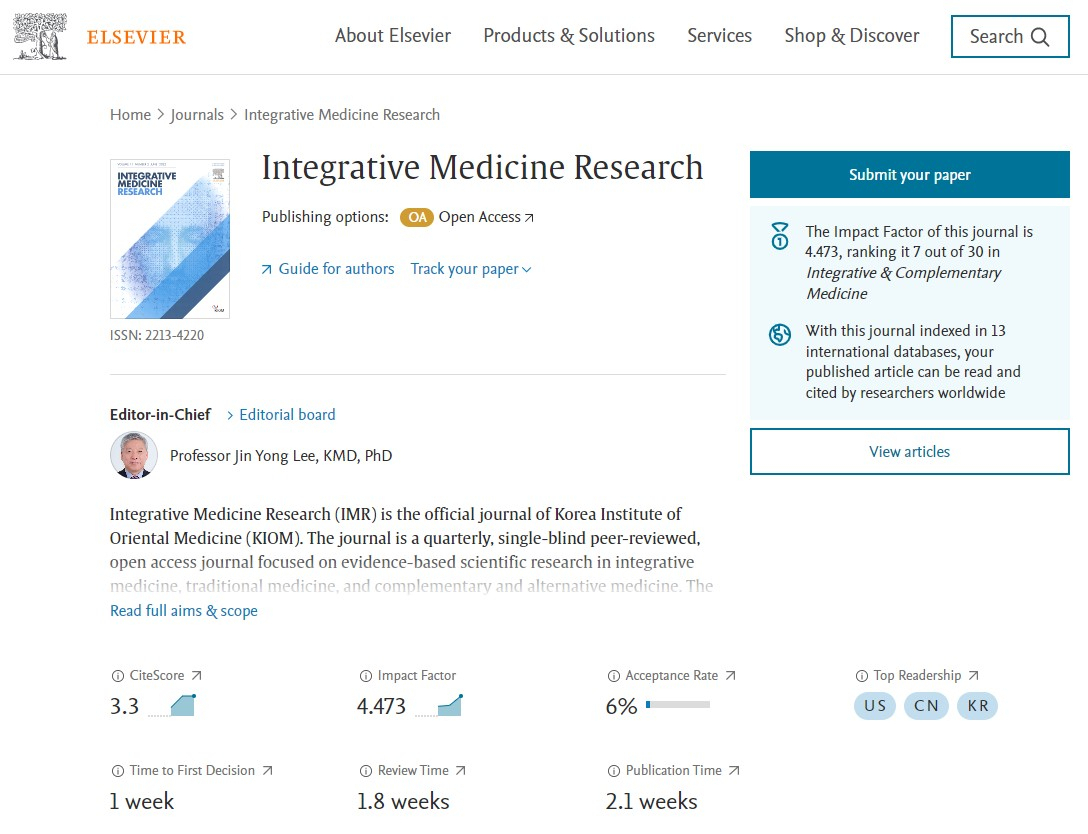Click the CN readership badge

[x=926, y=706]
